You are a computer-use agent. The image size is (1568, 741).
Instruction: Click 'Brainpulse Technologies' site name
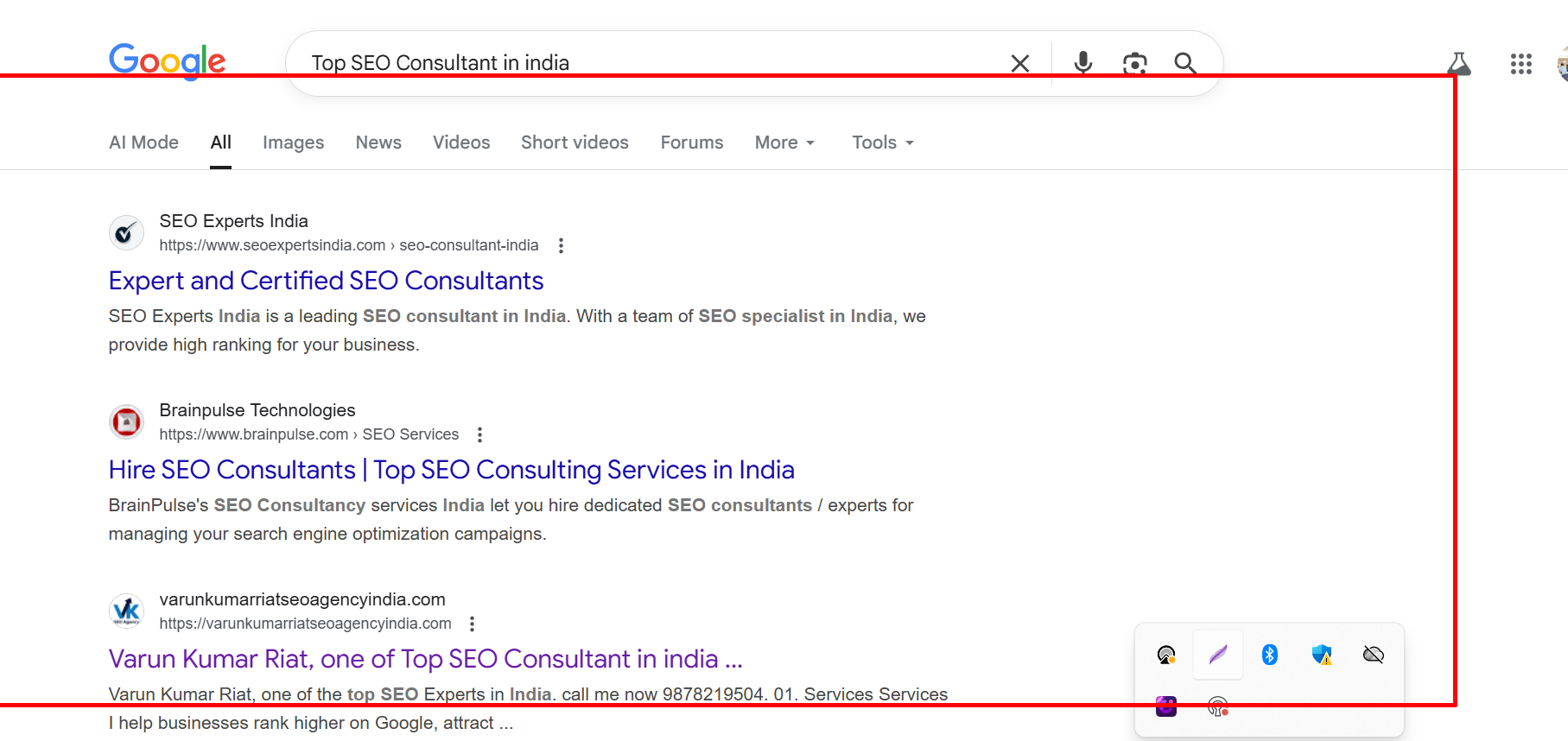coord(257,410)
